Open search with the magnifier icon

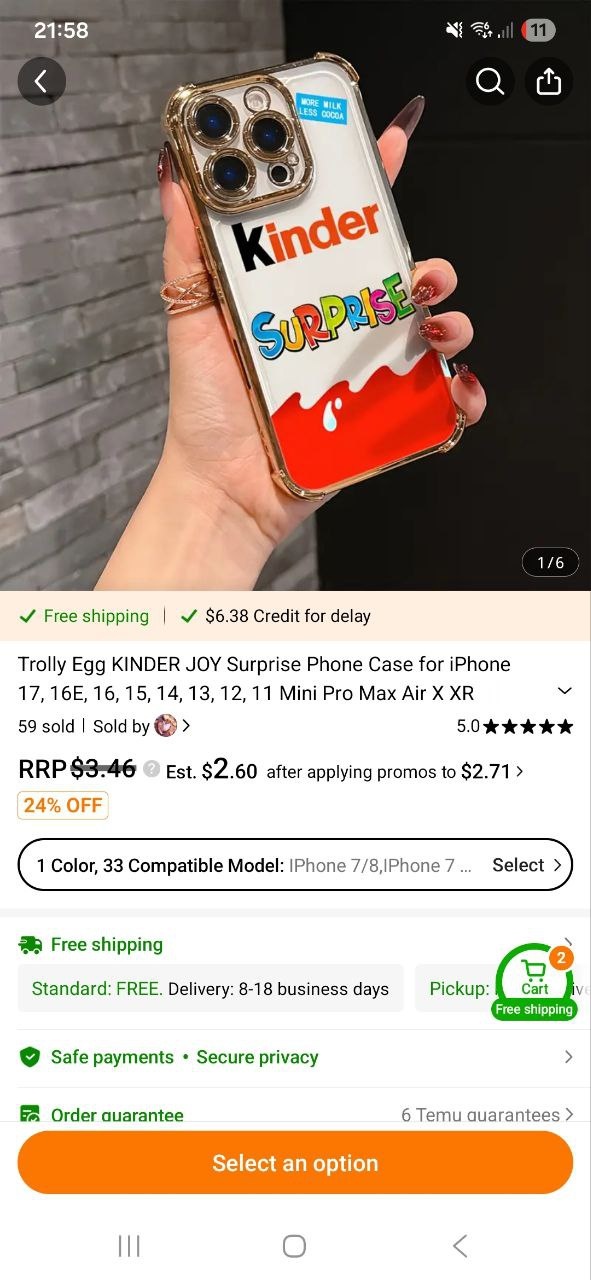point(490,82)
